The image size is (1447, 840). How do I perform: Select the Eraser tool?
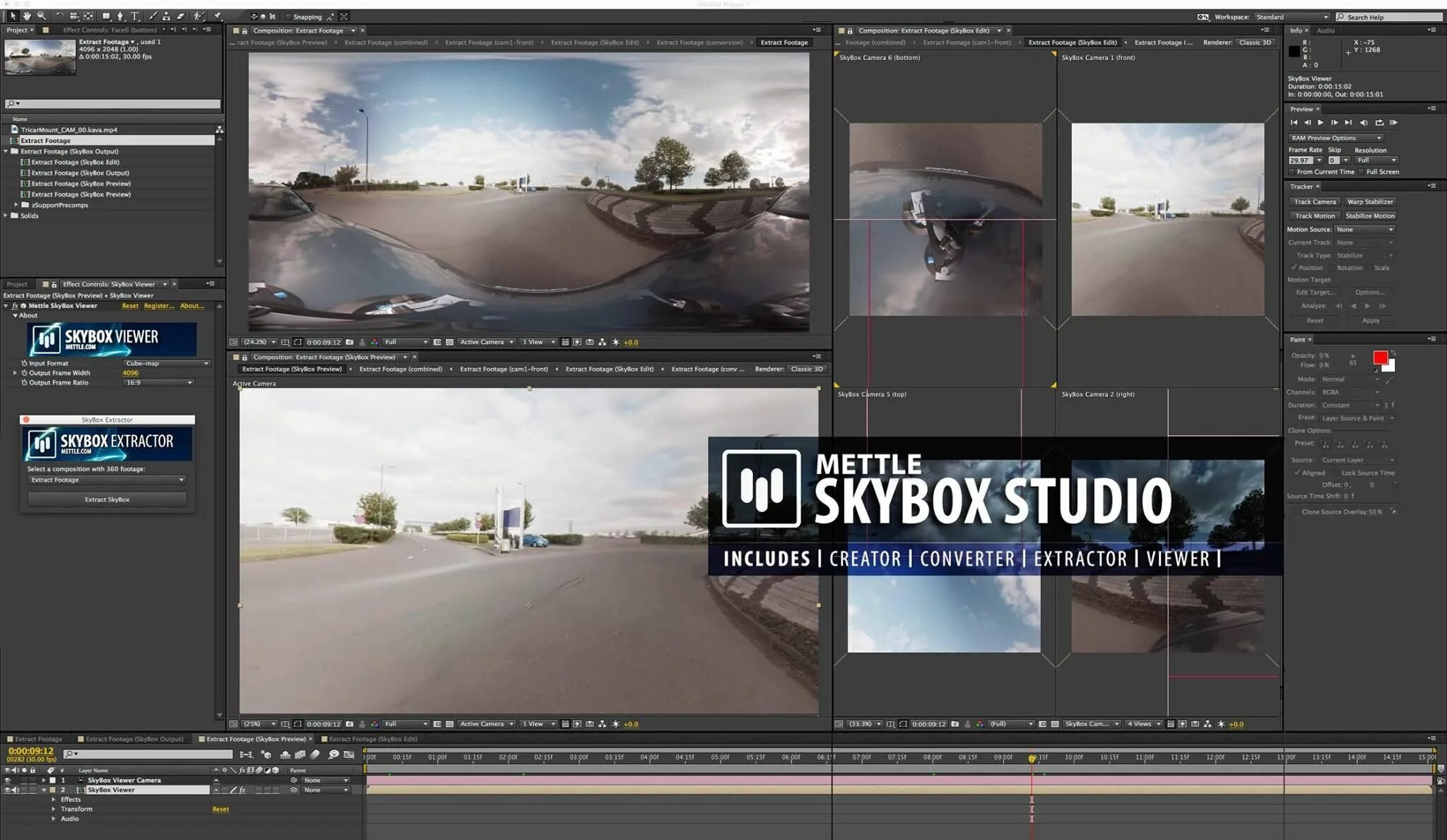[x=180, y=16]
